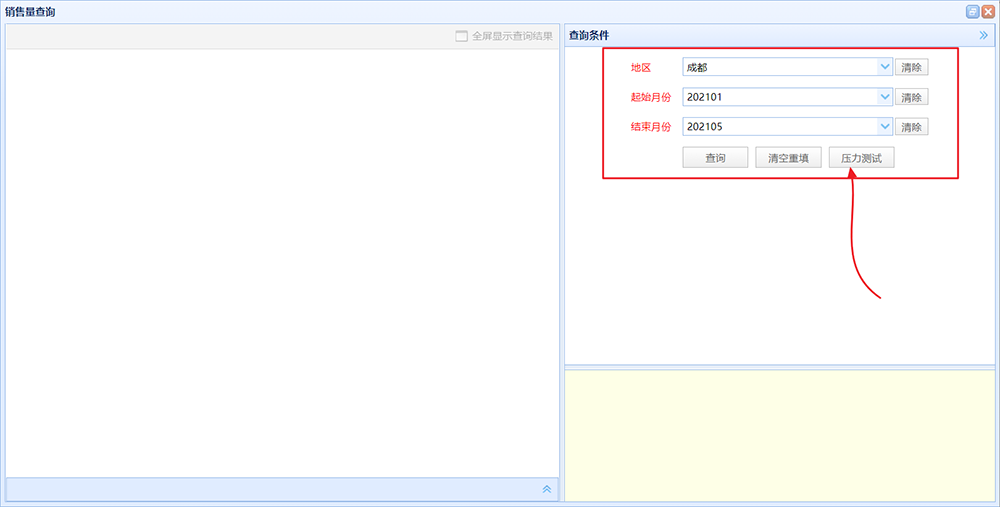Image resolution: width=1000 pixels, height=507 pixels.
Task: Select the red 结束月份 label
Action: (651, 127)
